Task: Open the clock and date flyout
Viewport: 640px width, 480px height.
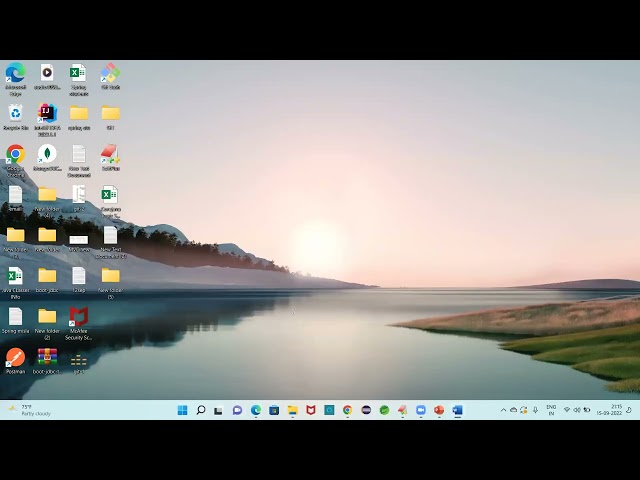Action: coord(609,410)
